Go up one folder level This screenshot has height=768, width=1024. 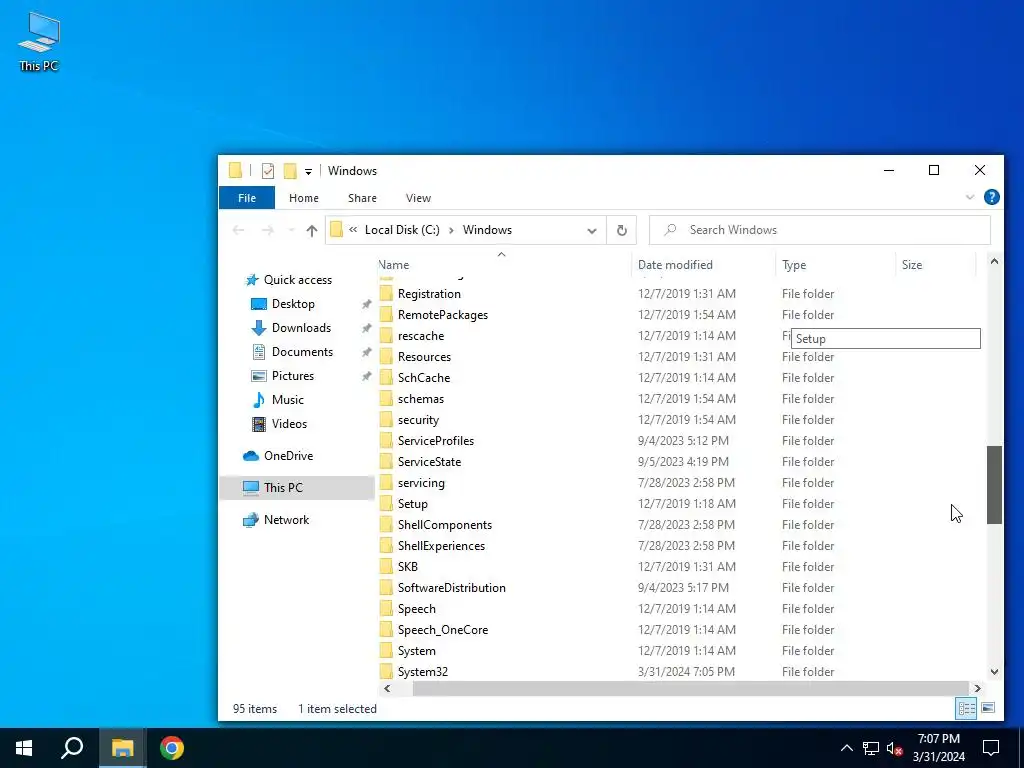[312, 230]
